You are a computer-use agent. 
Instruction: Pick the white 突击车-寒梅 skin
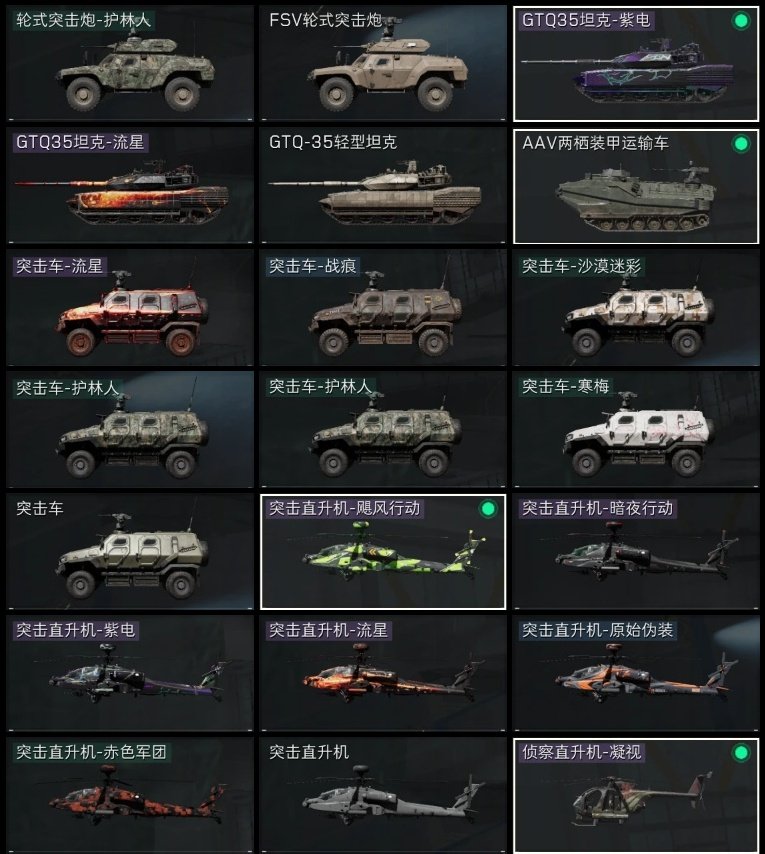pyautogui.click(x=636, y=430)
